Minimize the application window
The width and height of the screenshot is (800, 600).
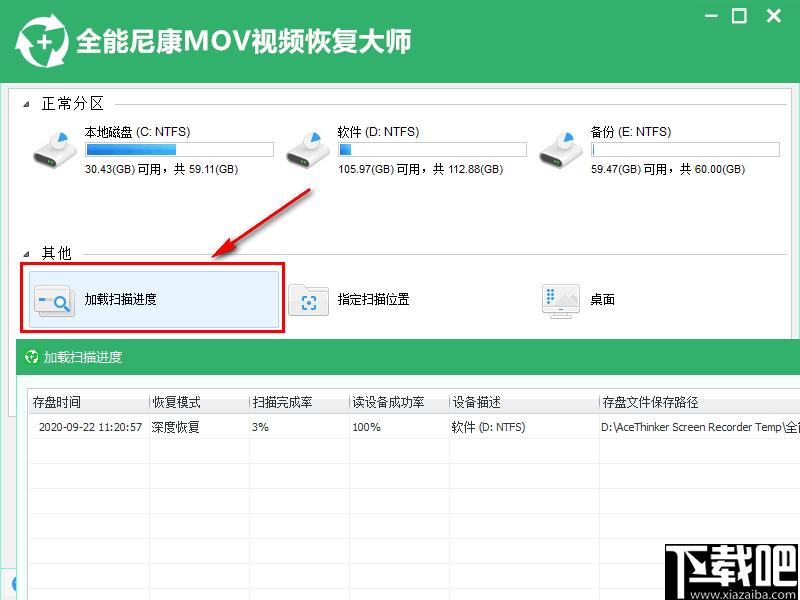point(712,16)
